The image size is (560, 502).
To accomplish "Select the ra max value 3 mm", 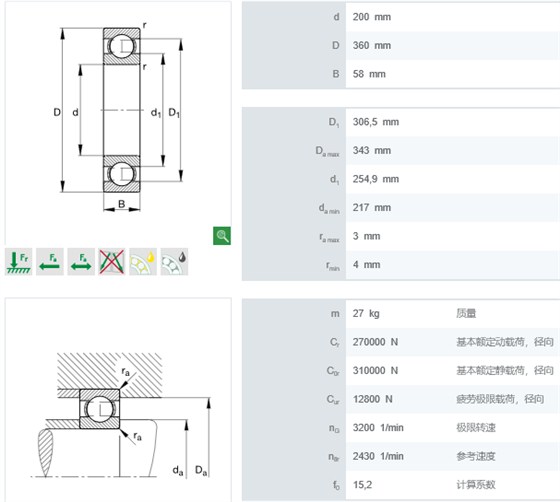I will point(366,236).
